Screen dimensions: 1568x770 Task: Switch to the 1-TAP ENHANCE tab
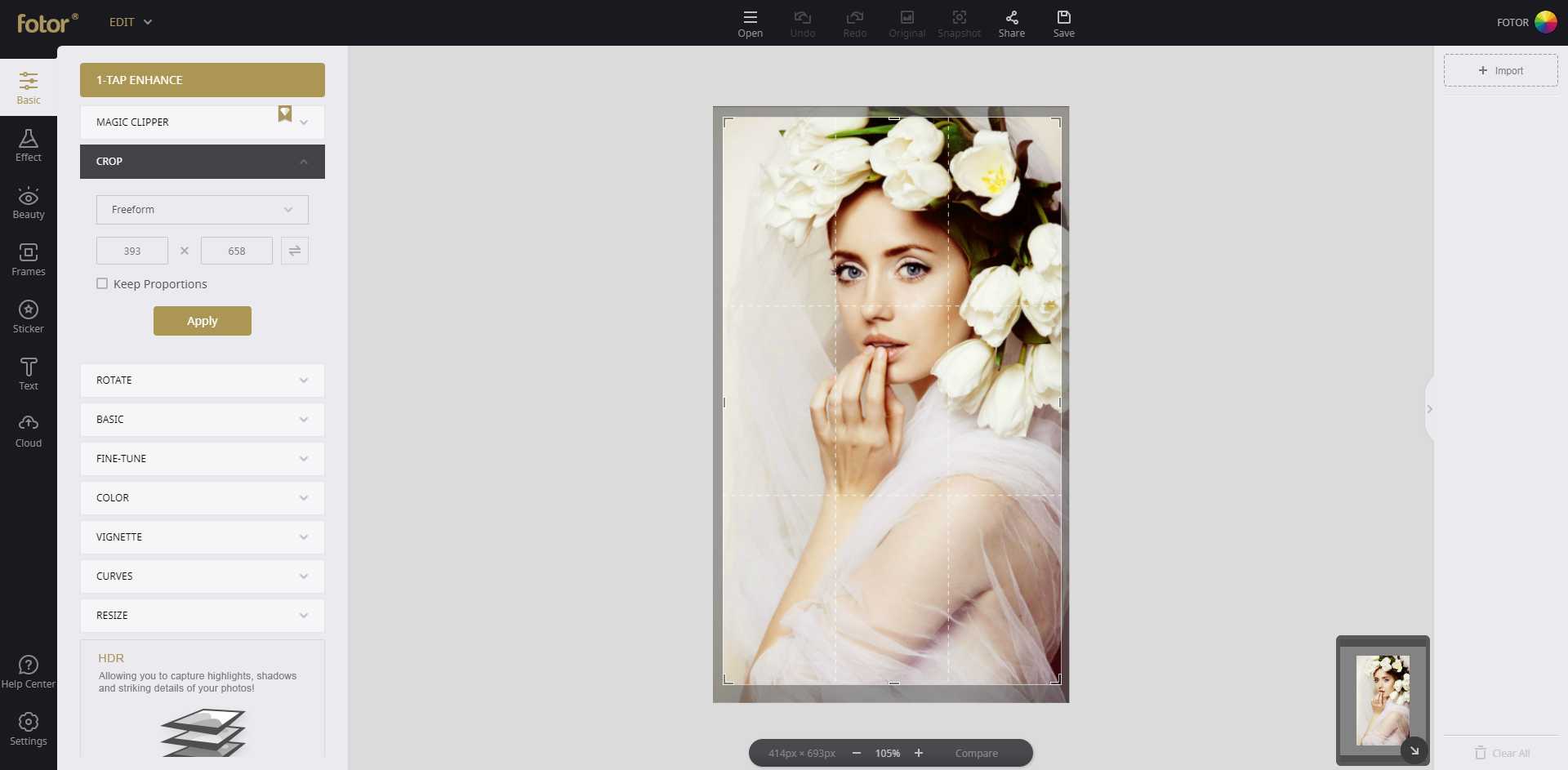point(202,79)
